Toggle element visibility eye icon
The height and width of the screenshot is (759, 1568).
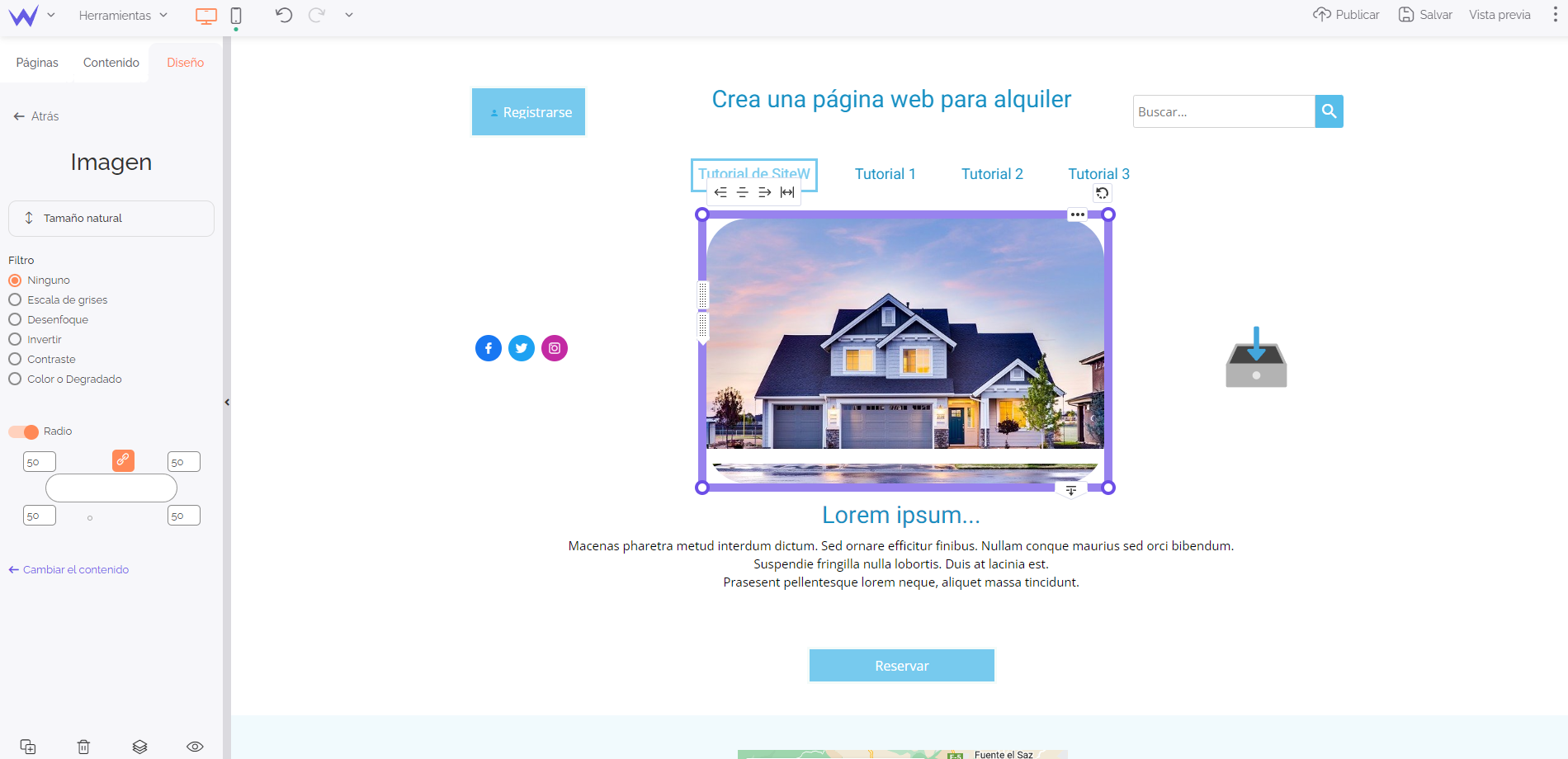click(x=195, y=747)
